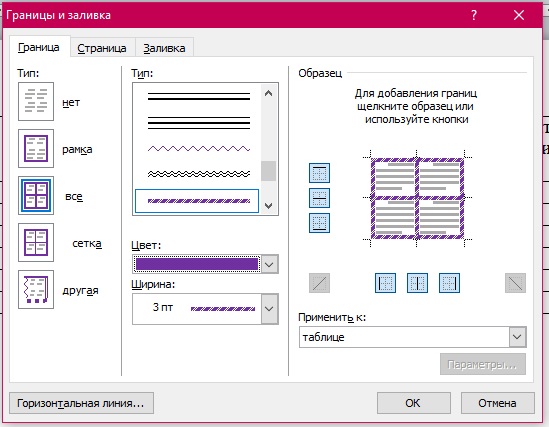This screenshot has height=427, width=549.
Task: Click the border preview sample table
Action: click(417, 198)
